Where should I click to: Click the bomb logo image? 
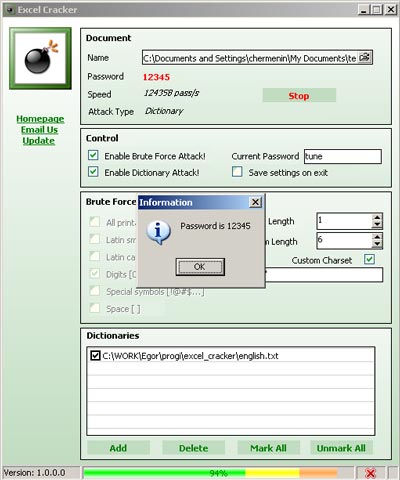click(x=40, y=58)
